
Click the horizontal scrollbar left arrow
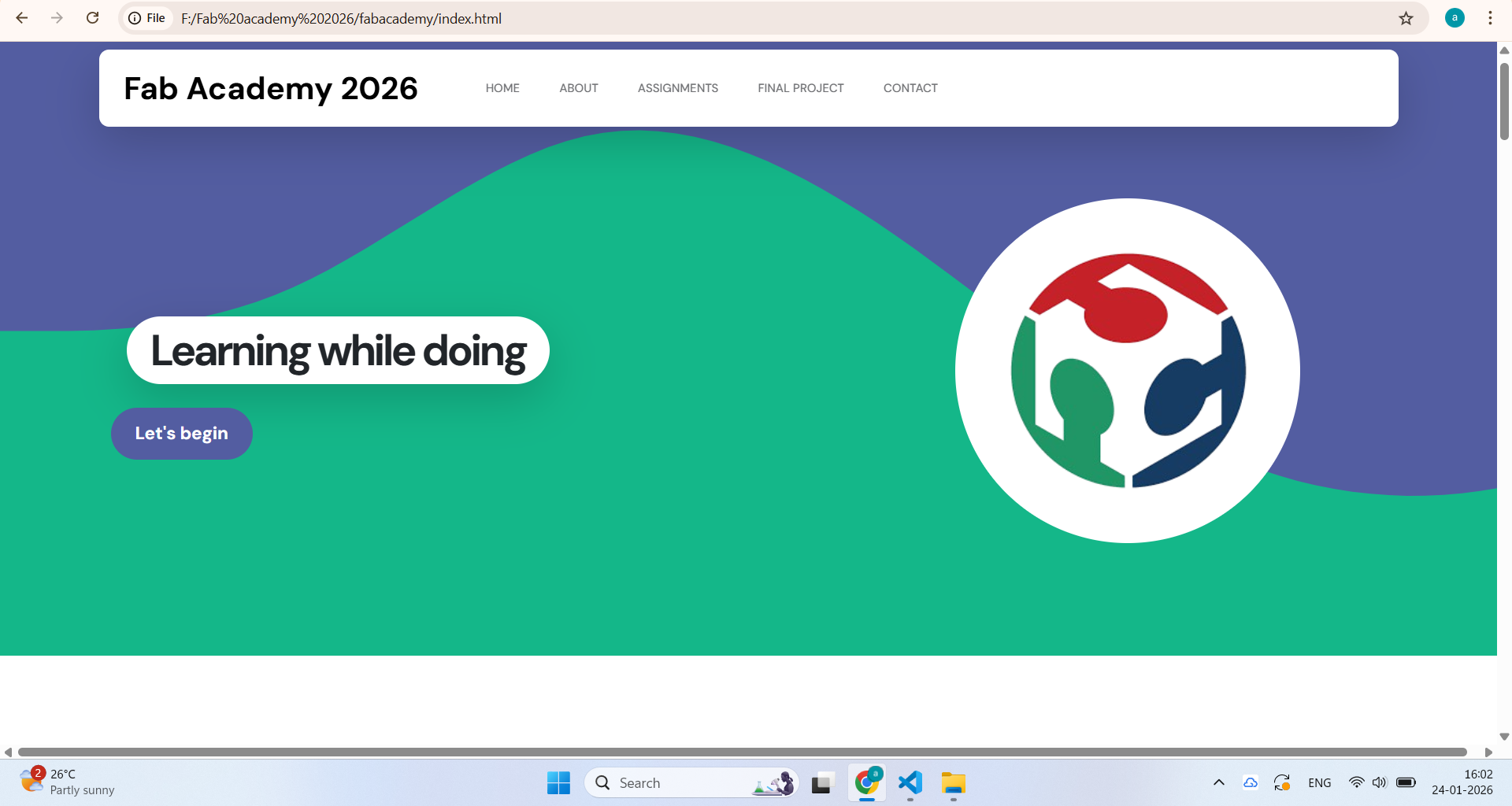(8, 752)
